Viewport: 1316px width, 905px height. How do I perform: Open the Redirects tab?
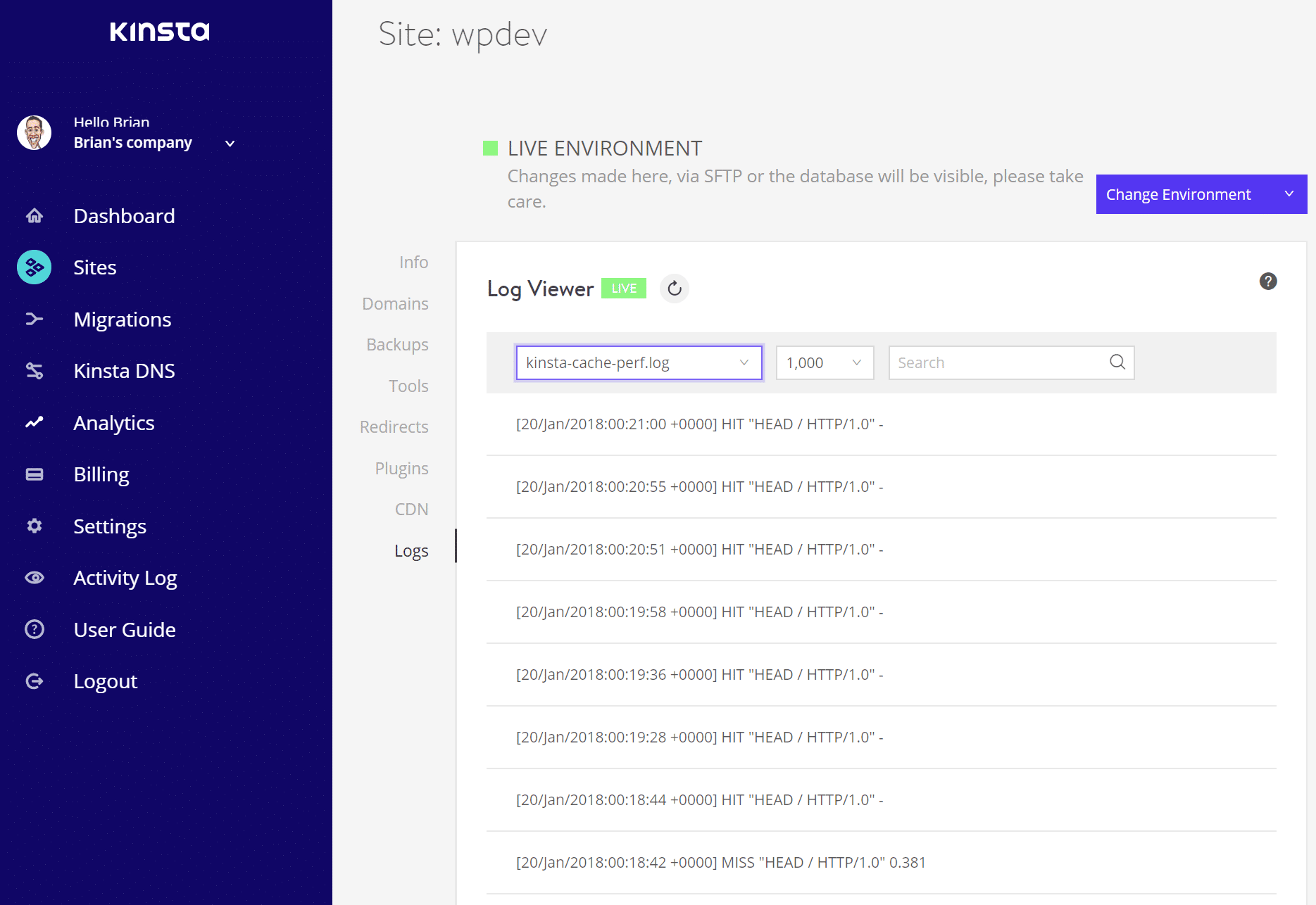[x=394, y=427]
